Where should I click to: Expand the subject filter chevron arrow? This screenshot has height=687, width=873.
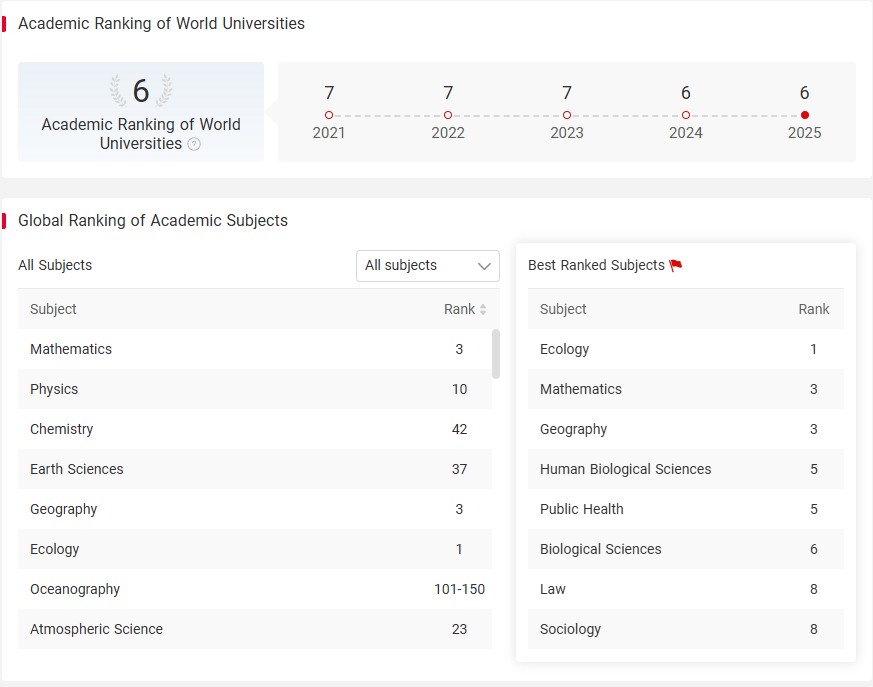point(484,266)
